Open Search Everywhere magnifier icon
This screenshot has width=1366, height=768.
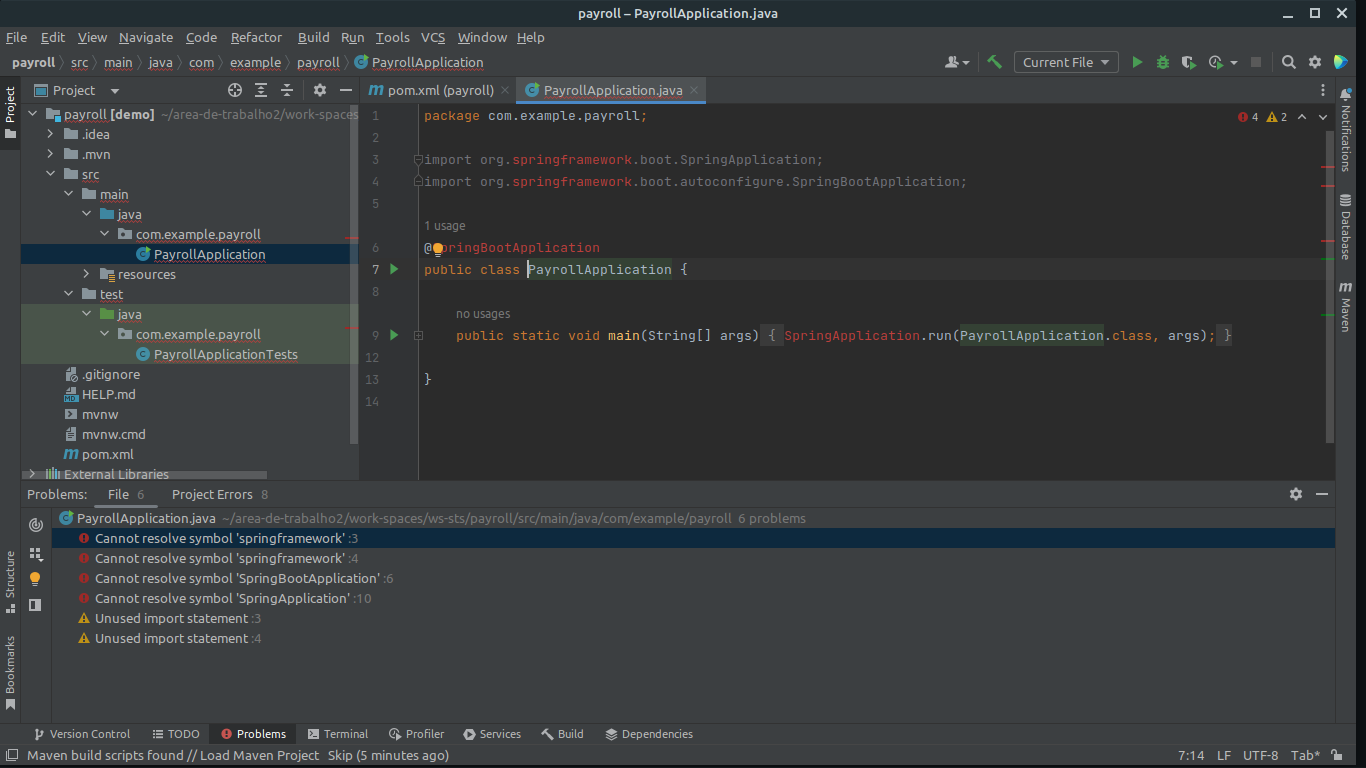[1289, 62]
